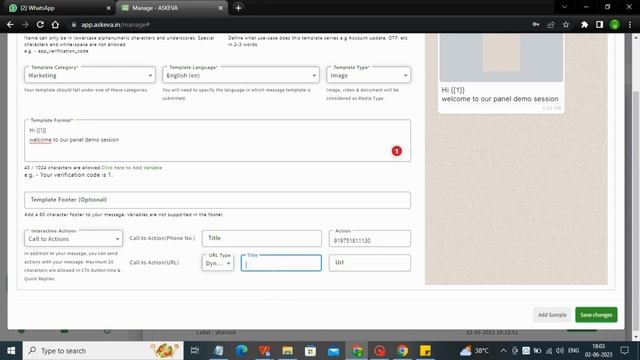
Task: Open the browser home page
Action: [55, 24]
